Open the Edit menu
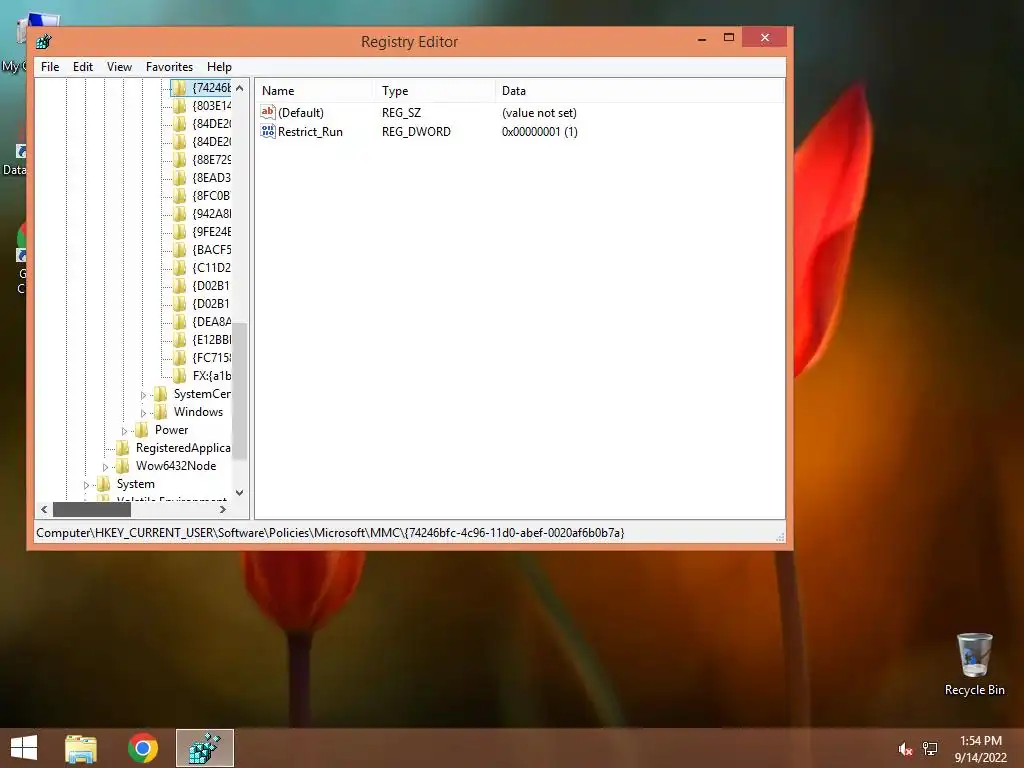The image size is (1024, 768). (x=82, y=67)
